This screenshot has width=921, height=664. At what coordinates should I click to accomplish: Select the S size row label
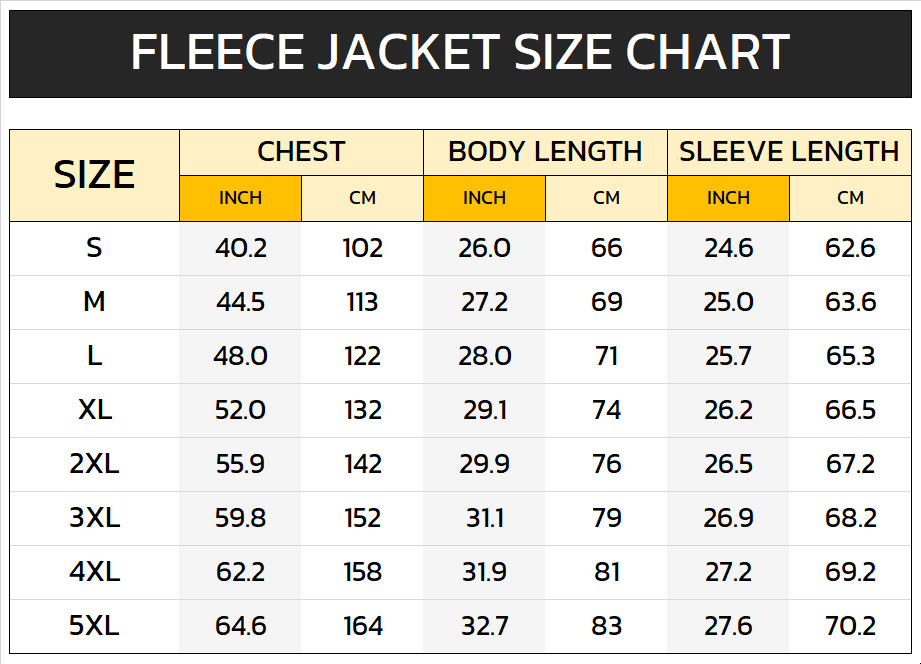[94, 248]
